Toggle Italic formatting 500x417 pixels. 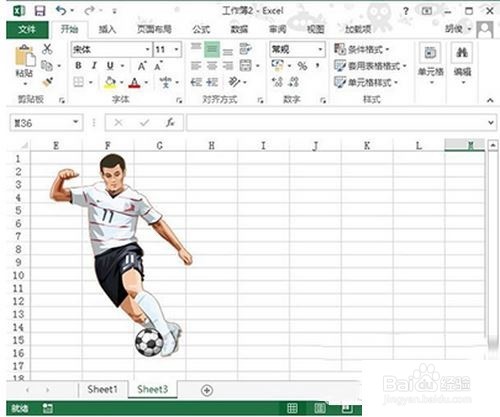tap(94, 66)
